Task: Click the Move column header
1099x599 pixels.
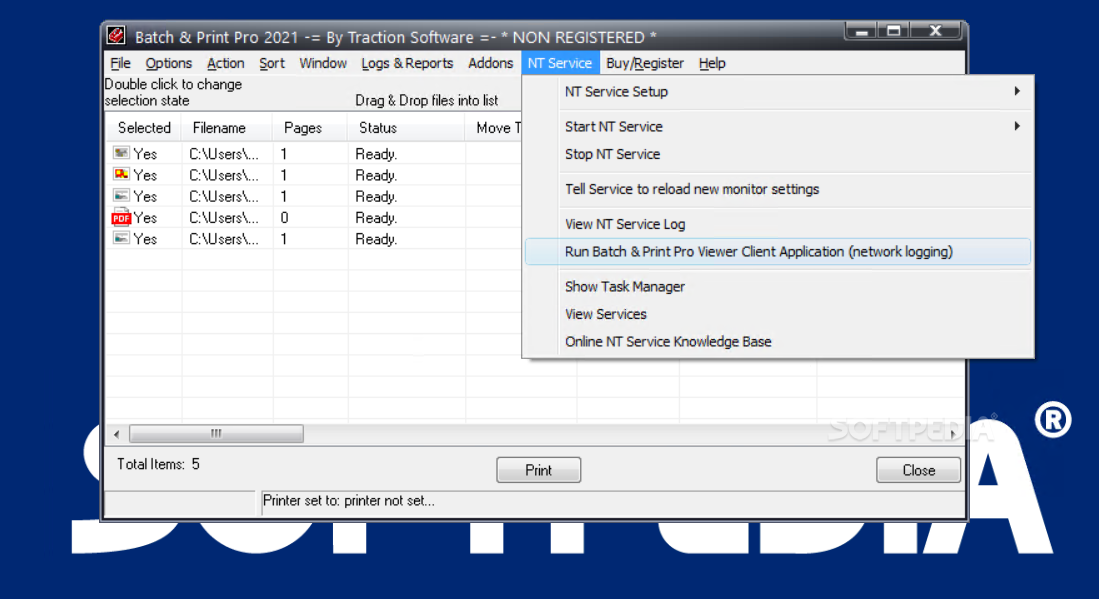Action: pos(493,128)
